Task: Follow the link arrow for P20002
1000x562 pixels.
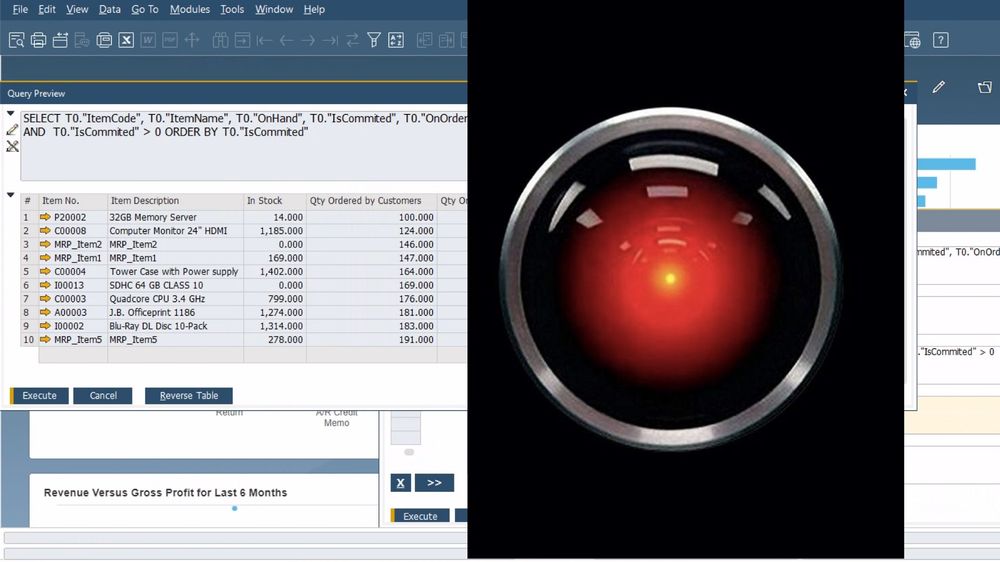Action: 45,217
